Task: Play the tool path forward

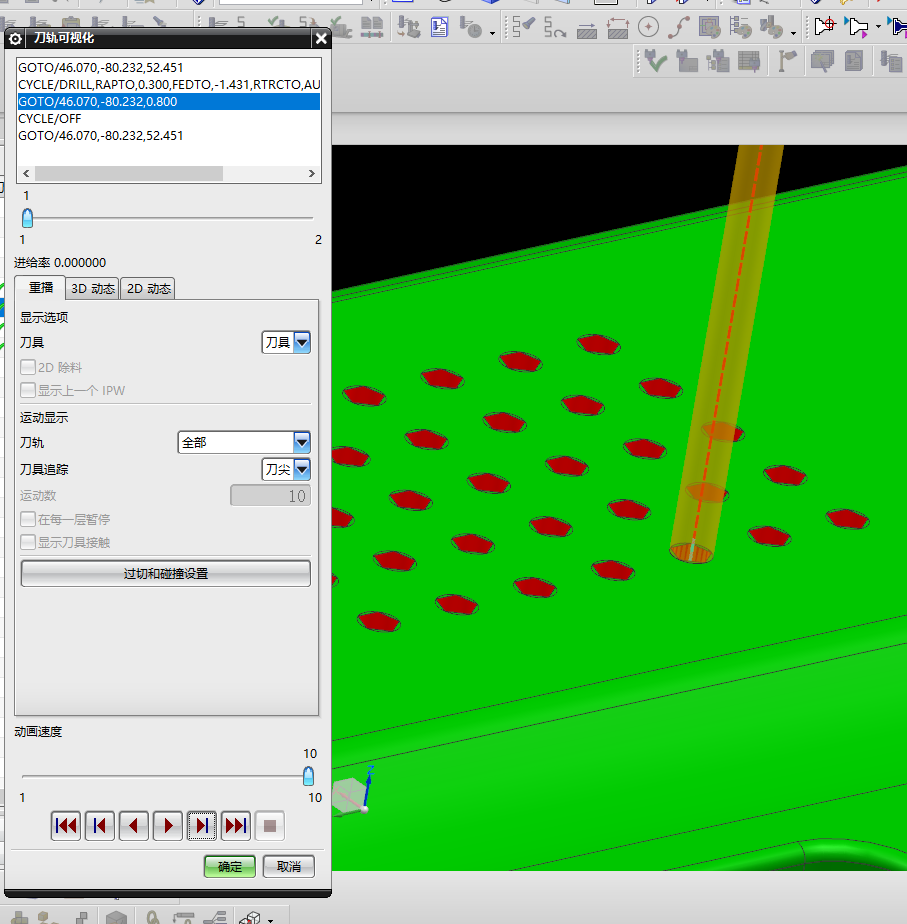Action: (x=168, y=826)
